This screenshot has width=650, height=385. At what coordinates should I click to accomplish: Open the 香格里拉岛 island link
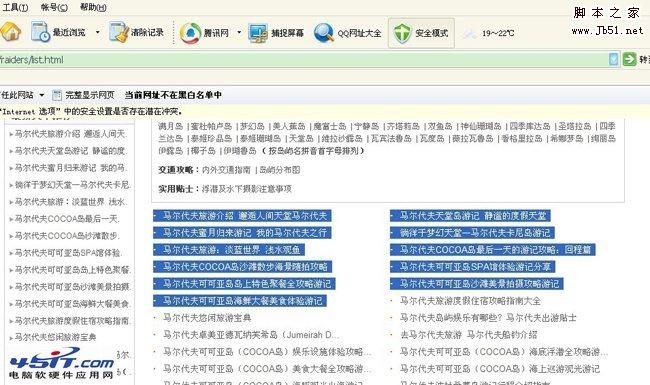click(521, 138)
